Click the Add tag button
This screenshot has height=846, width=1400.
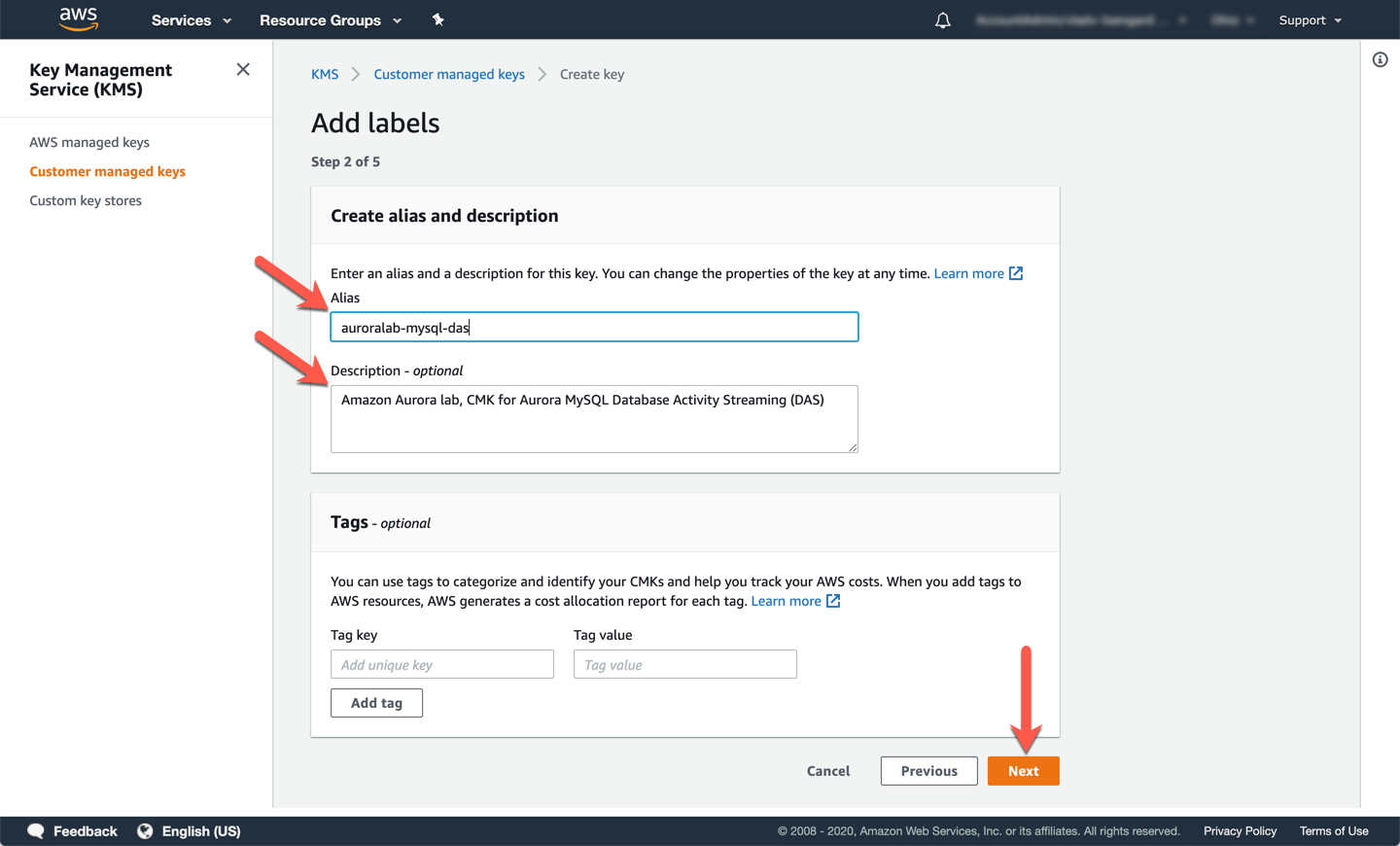376,702
